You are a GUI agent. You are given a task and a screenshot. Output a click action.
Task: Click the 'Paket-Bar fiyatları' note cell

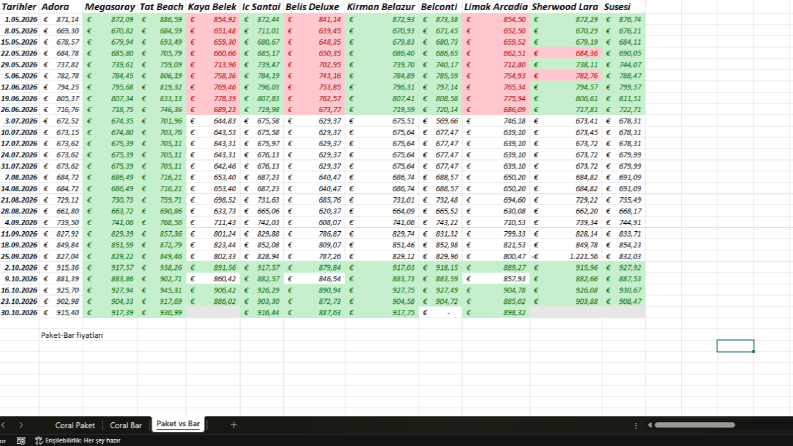(x=72, y=335)
